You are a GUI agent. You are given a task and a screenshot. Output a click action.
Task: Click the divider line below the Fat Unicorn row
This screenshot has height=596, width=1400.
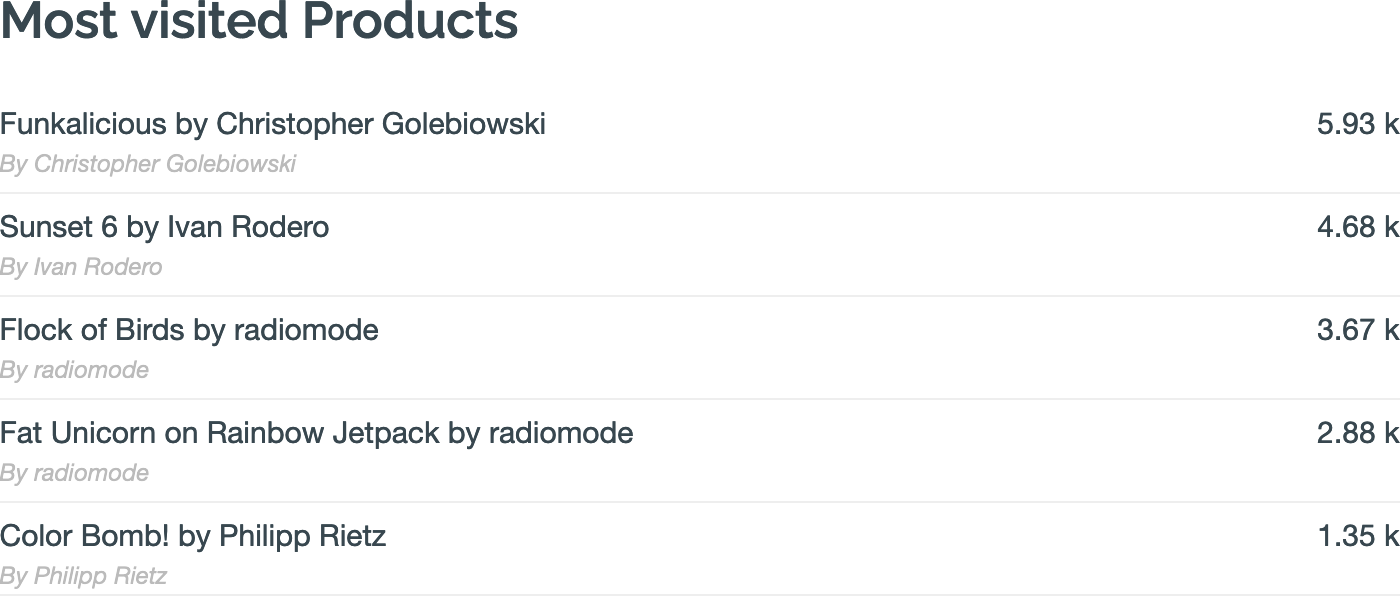pos(700,502)
